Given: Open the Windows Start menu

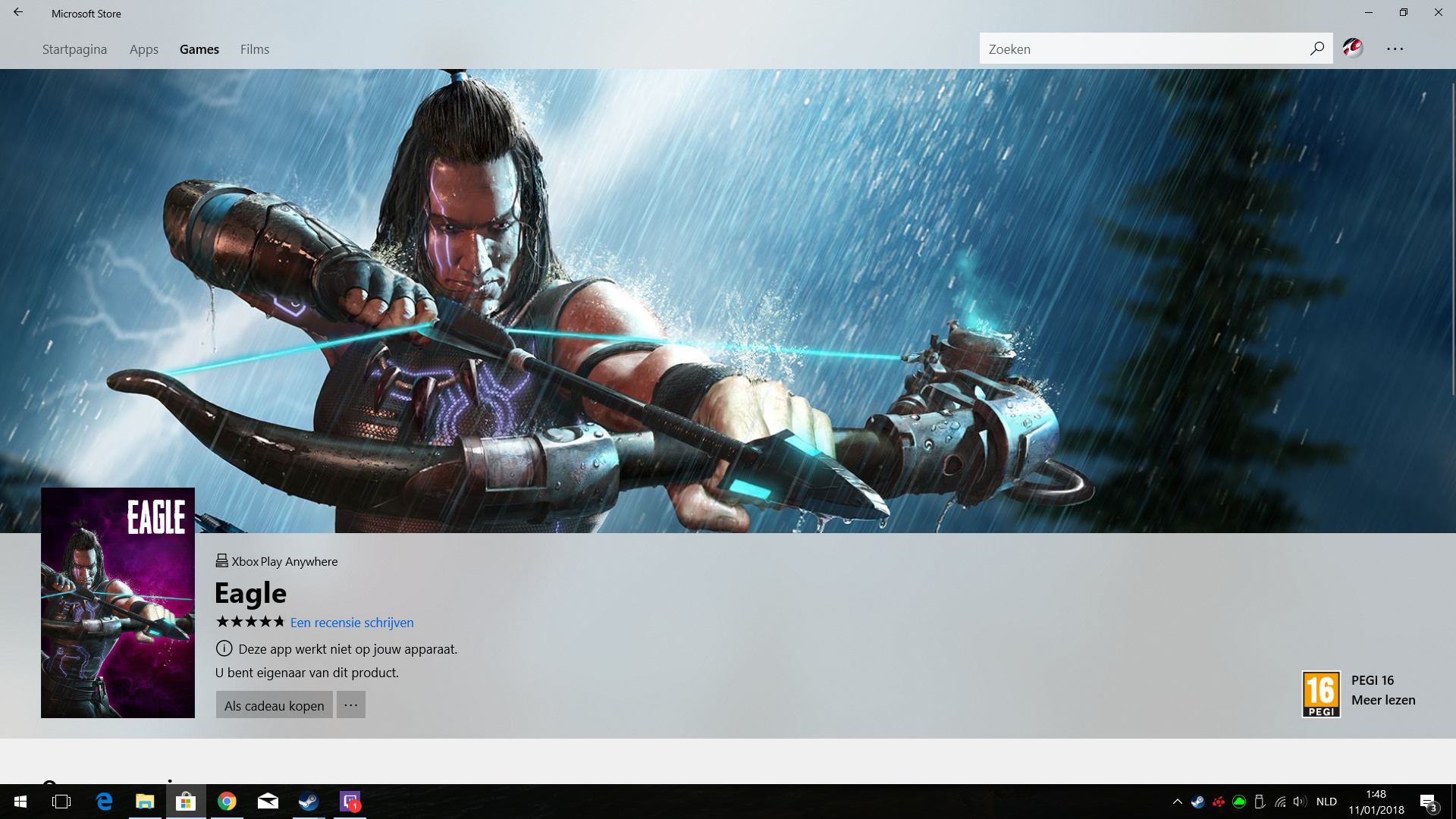Looking at the screenshot, I should 20,802.
